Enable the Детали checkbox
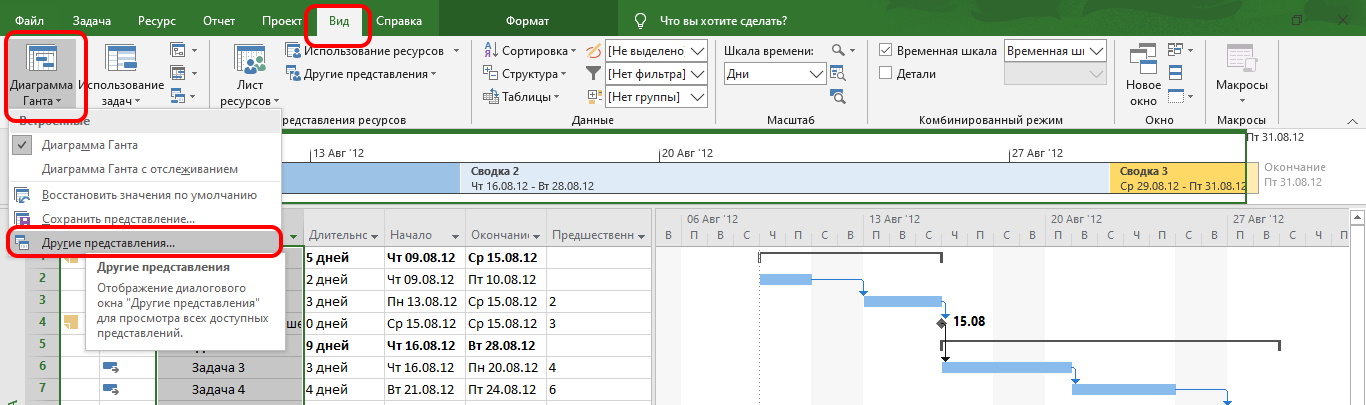Image resolution: width=1366 pixels, height=405 pixels. [x=885, y=73]
